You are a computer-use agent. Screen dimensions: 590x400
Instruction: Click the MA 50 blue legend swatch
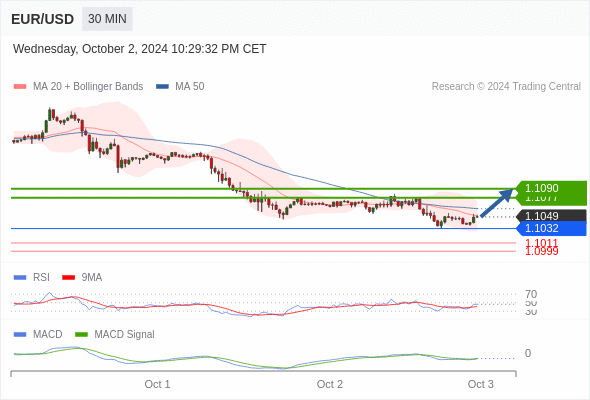(162, 87)
